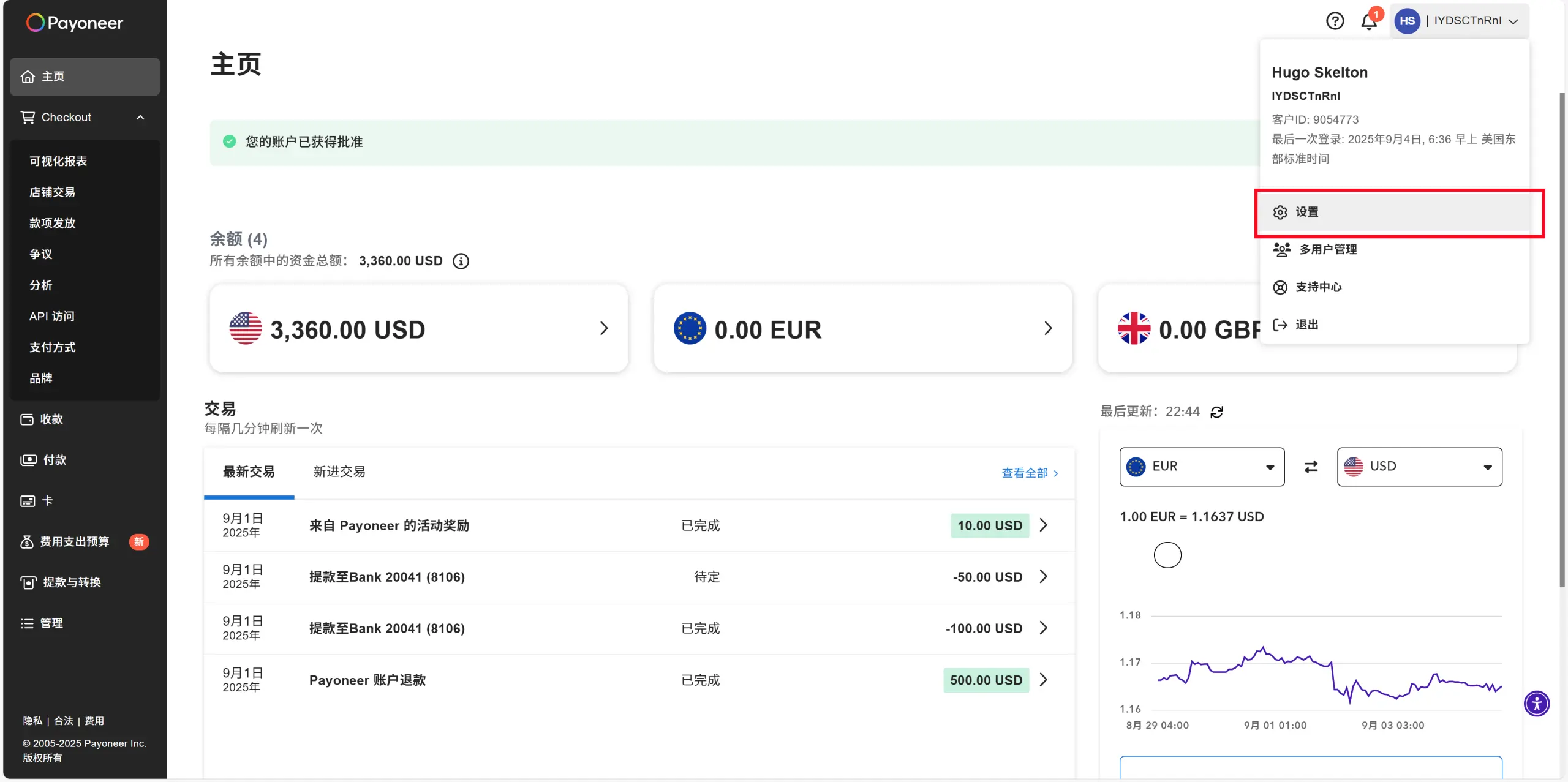Viewport: 1568px width, 782px height.
Task: Collapse the Checkout submenu chevron
Action: 140,118
